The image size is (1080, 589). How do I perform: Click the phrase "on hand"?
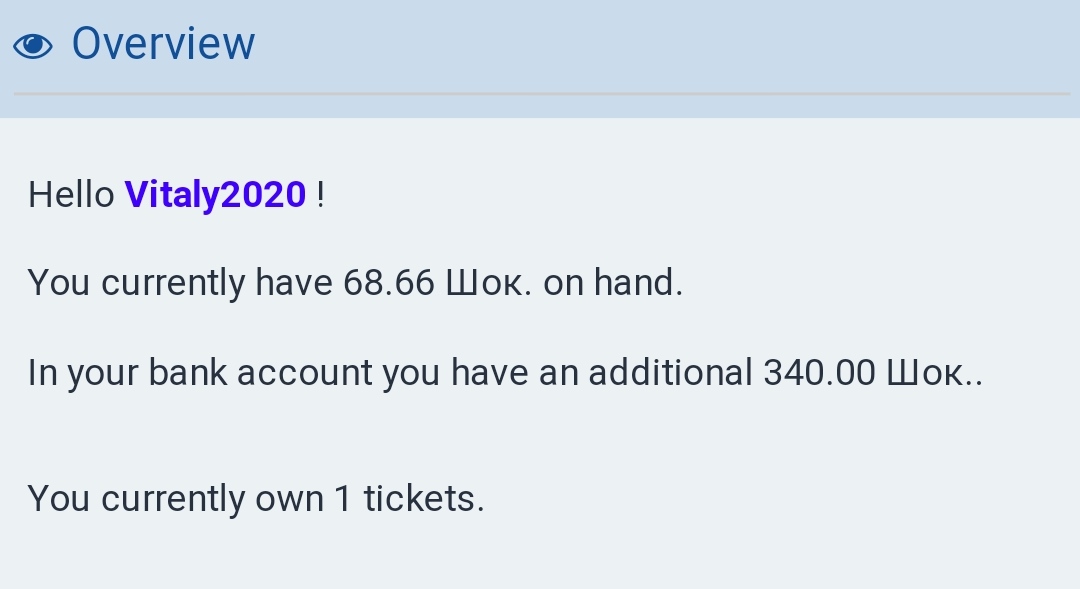tap(612, 283)
